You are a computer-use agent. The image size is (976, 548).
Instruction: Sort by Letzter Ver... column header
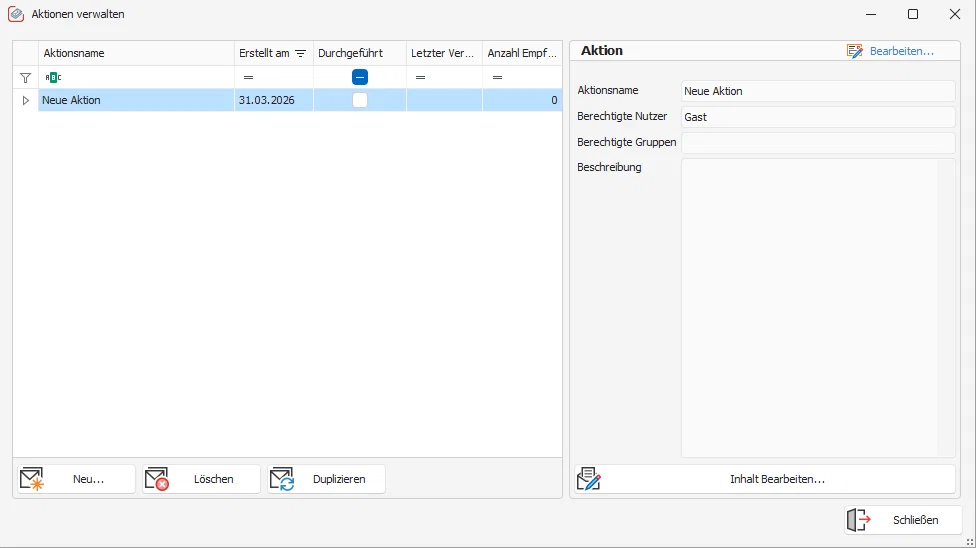[x=444, y=54]
